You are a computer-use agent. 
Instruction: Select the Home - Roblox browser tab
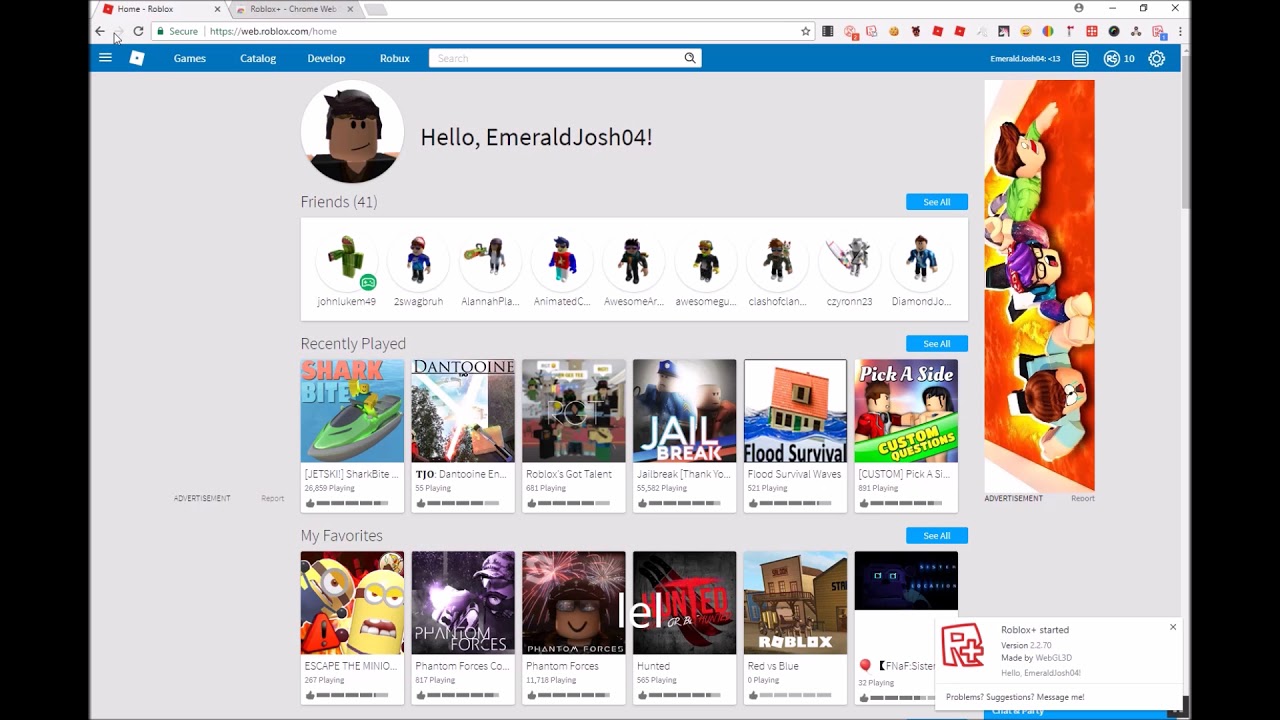pyautogui.click(x=160, y=9)
